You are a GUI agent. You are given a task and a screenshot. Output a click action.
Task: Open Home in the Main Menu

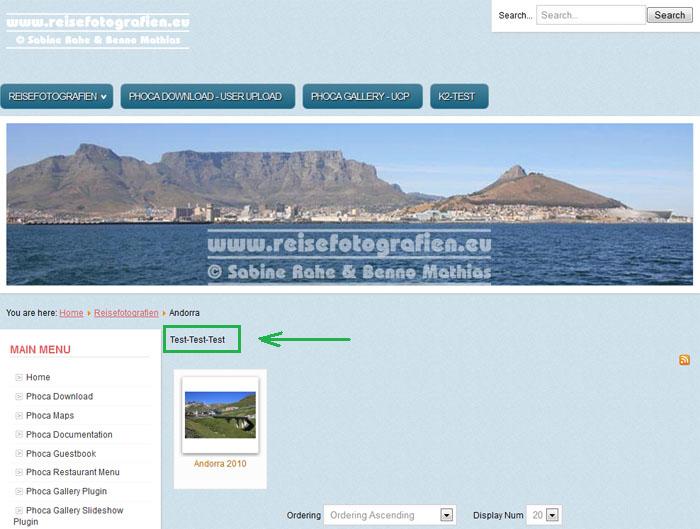coord(38,377)
